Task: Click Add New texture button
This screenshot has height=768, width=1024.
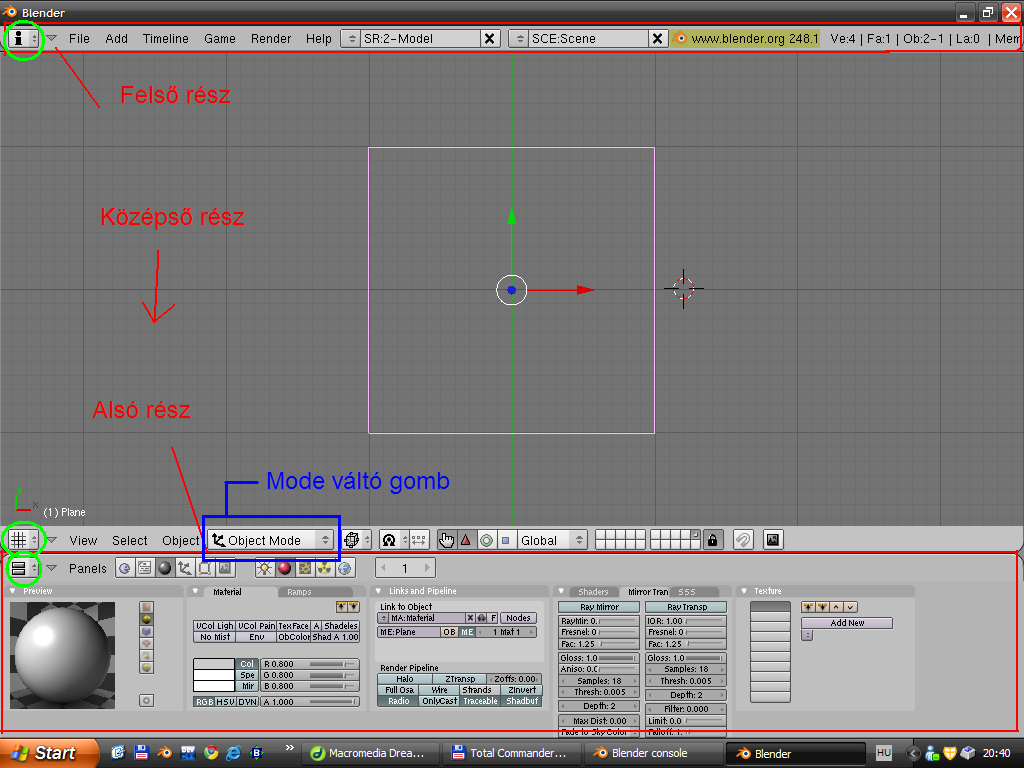Action: [x=846, y=623]
